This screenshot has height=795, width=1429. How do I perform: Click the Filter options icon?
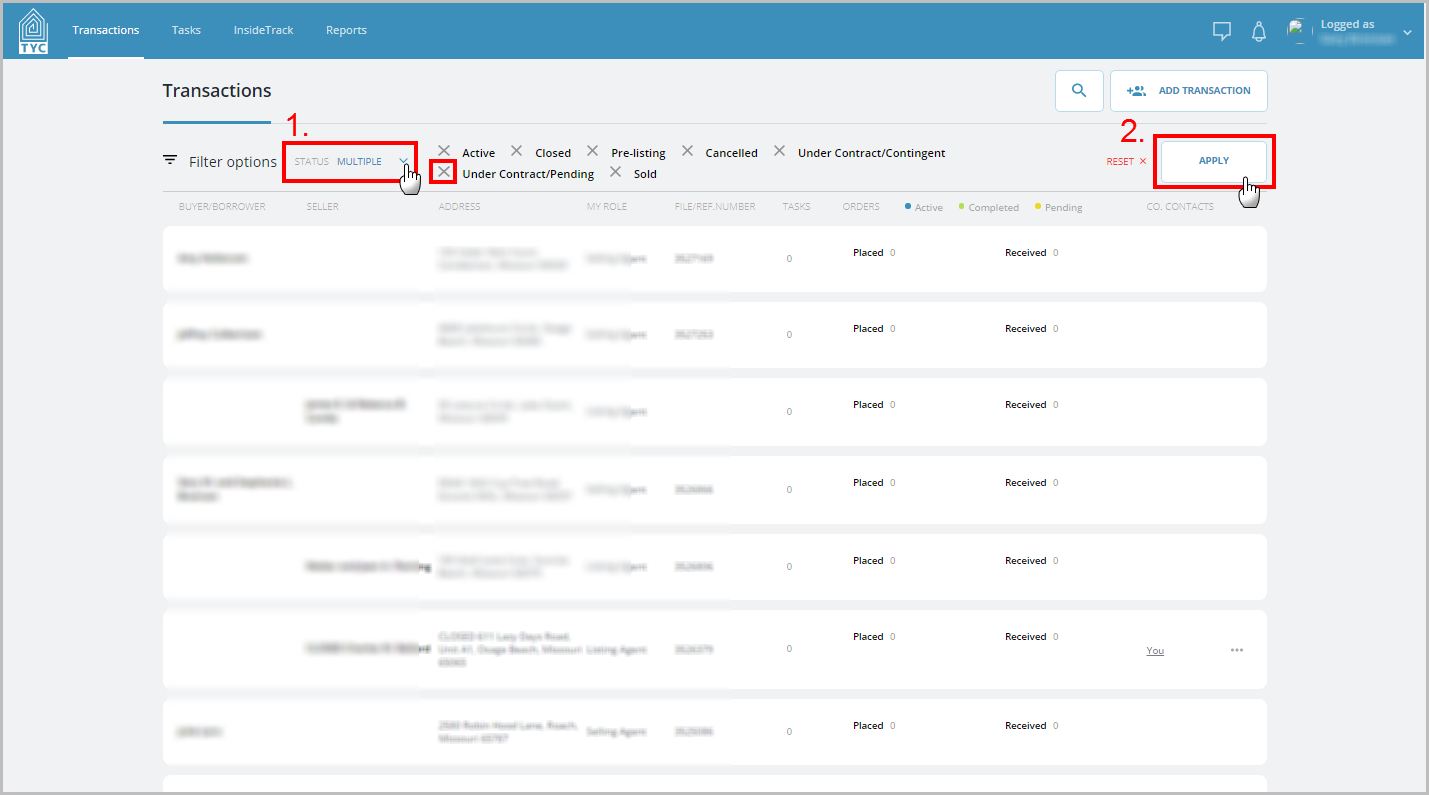[170, 160]
